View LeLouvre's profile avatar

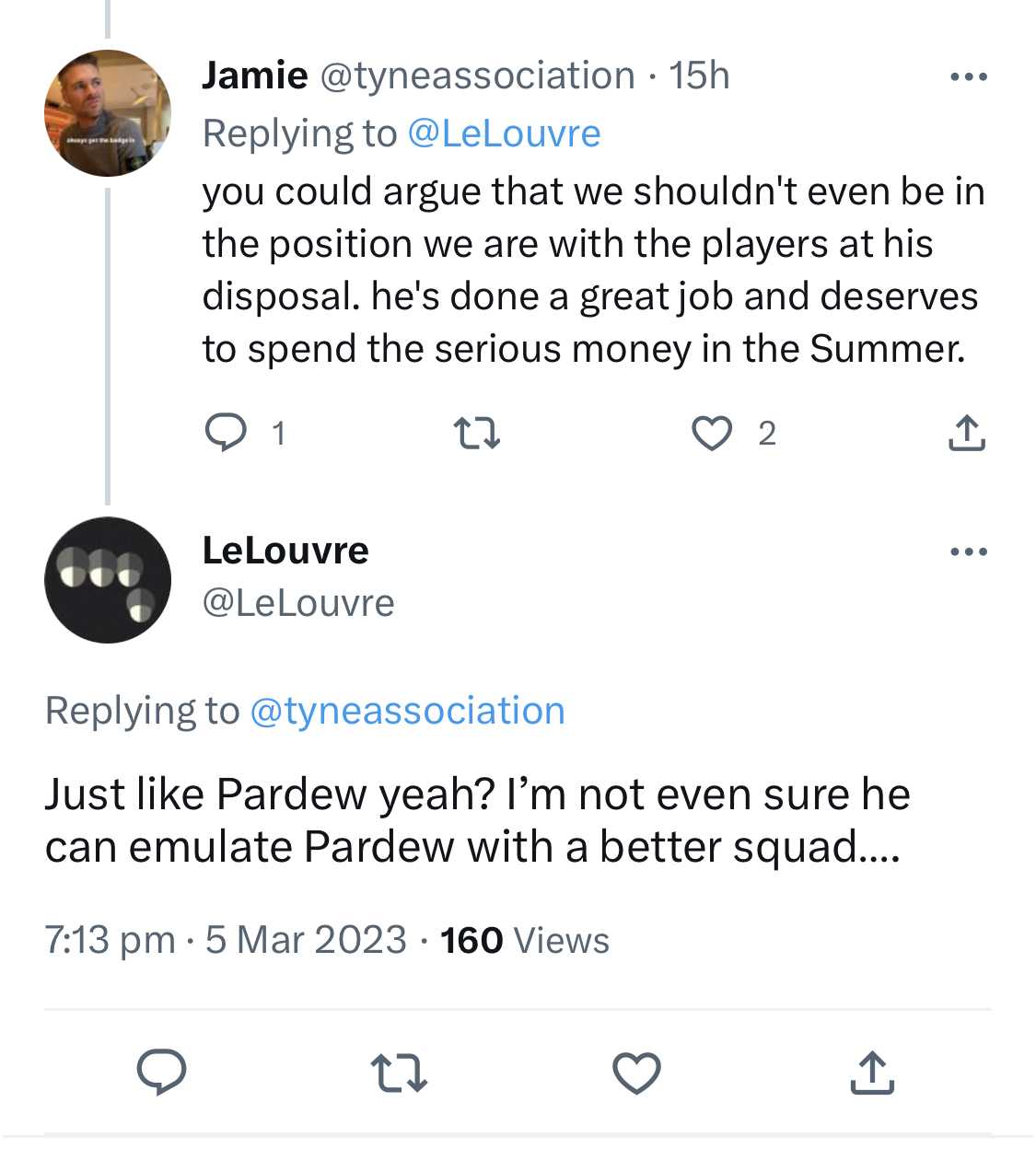108,580
